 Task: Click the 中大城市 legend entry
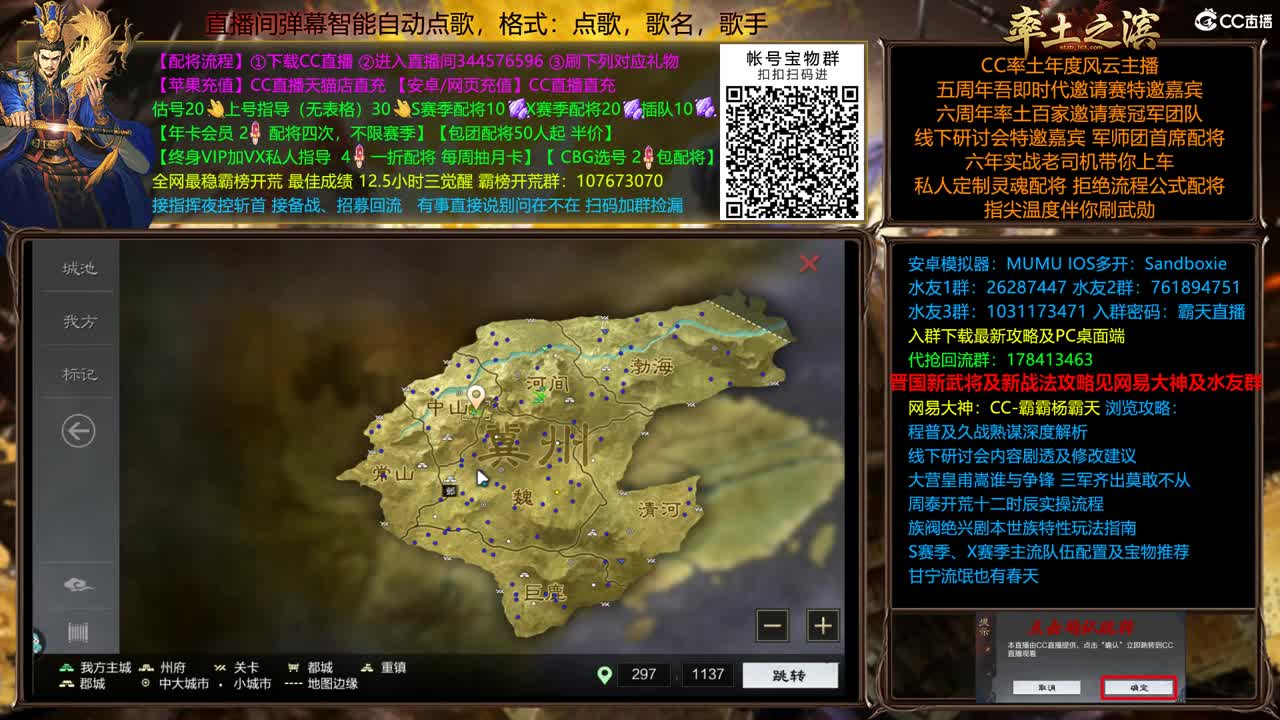[x=175, y=684]
